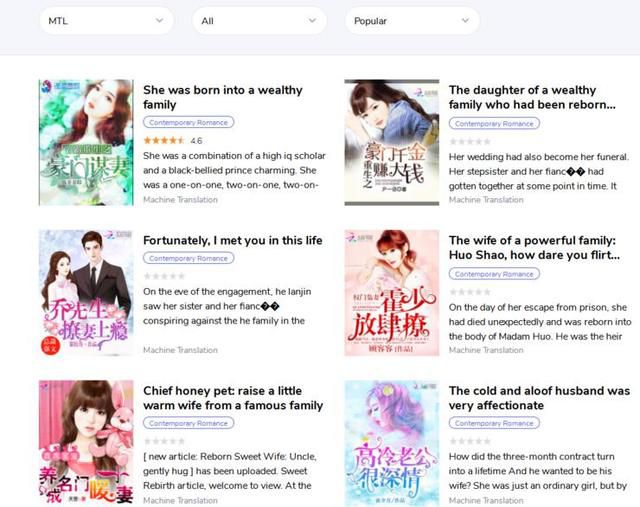This screenshot has width=640, height=507.
Task: Open the MTL filter dropdown
Action: 106,21
